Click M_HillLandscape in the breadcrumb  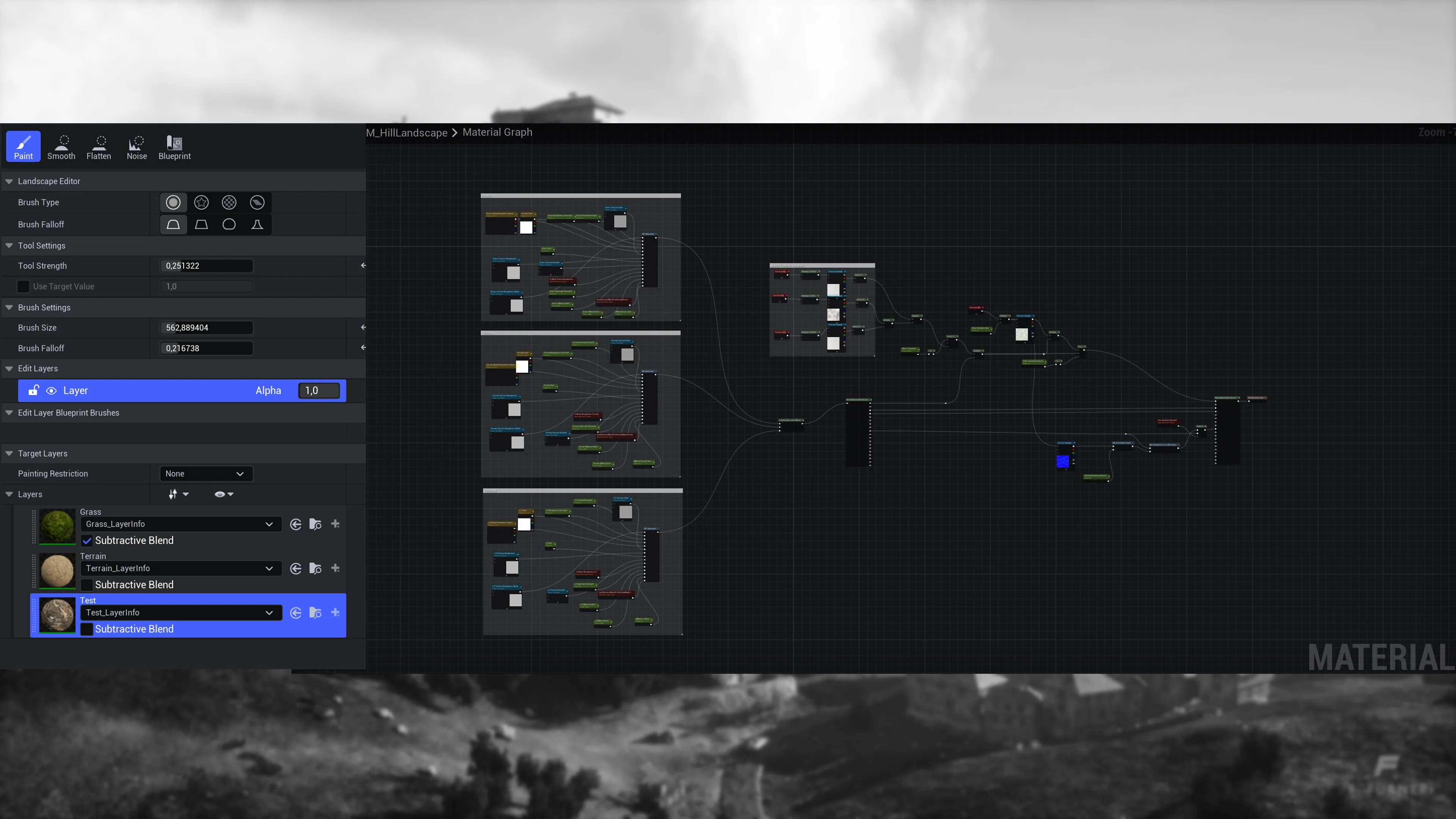pyautogui.click(x=406, y=132)
